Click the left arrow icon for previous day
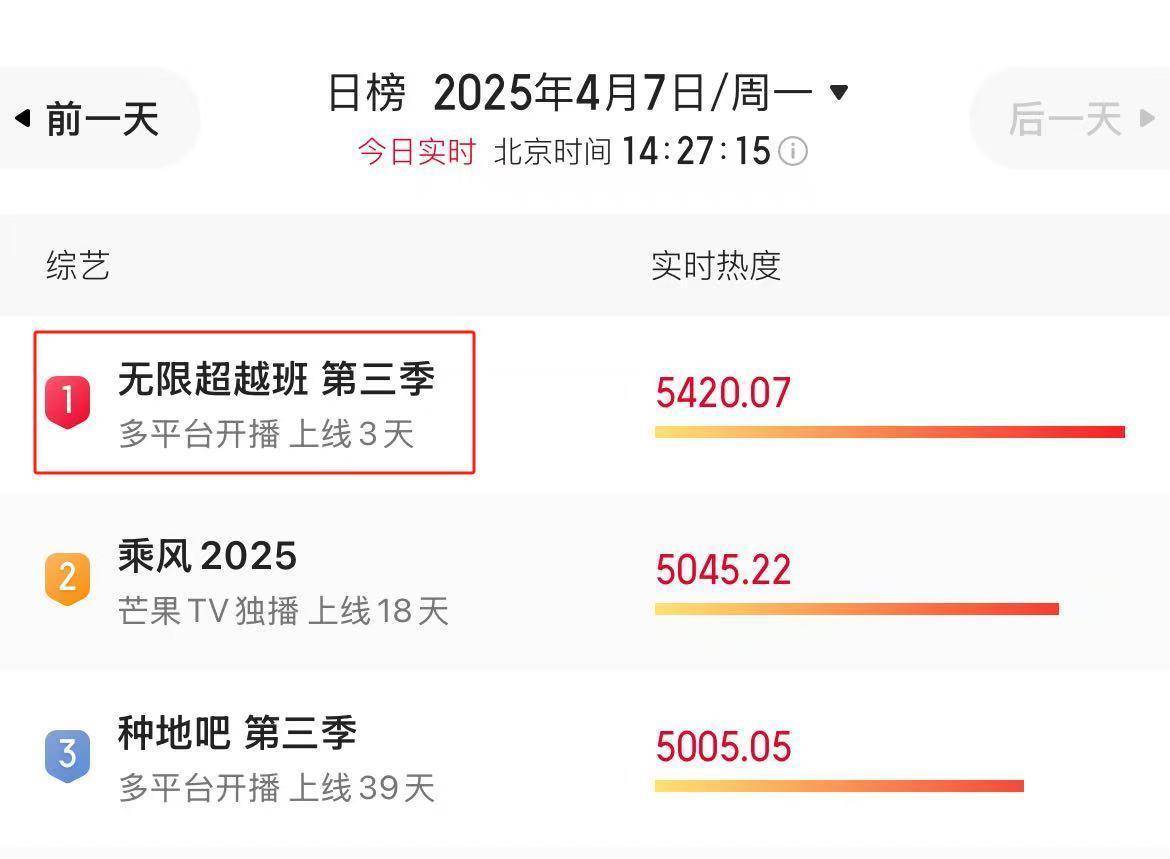 pos(22,119)
